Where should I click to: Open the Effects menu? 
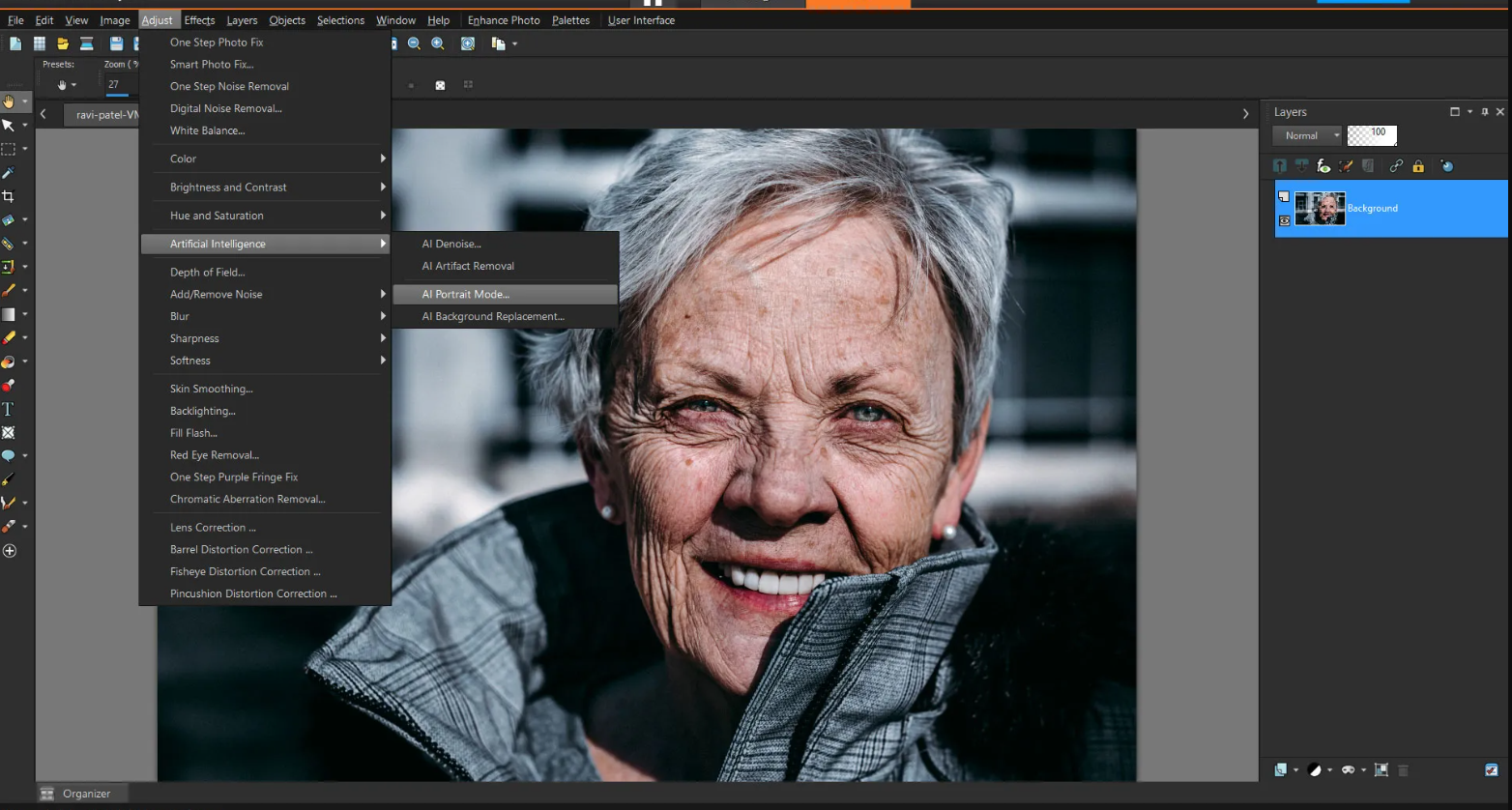199,20
